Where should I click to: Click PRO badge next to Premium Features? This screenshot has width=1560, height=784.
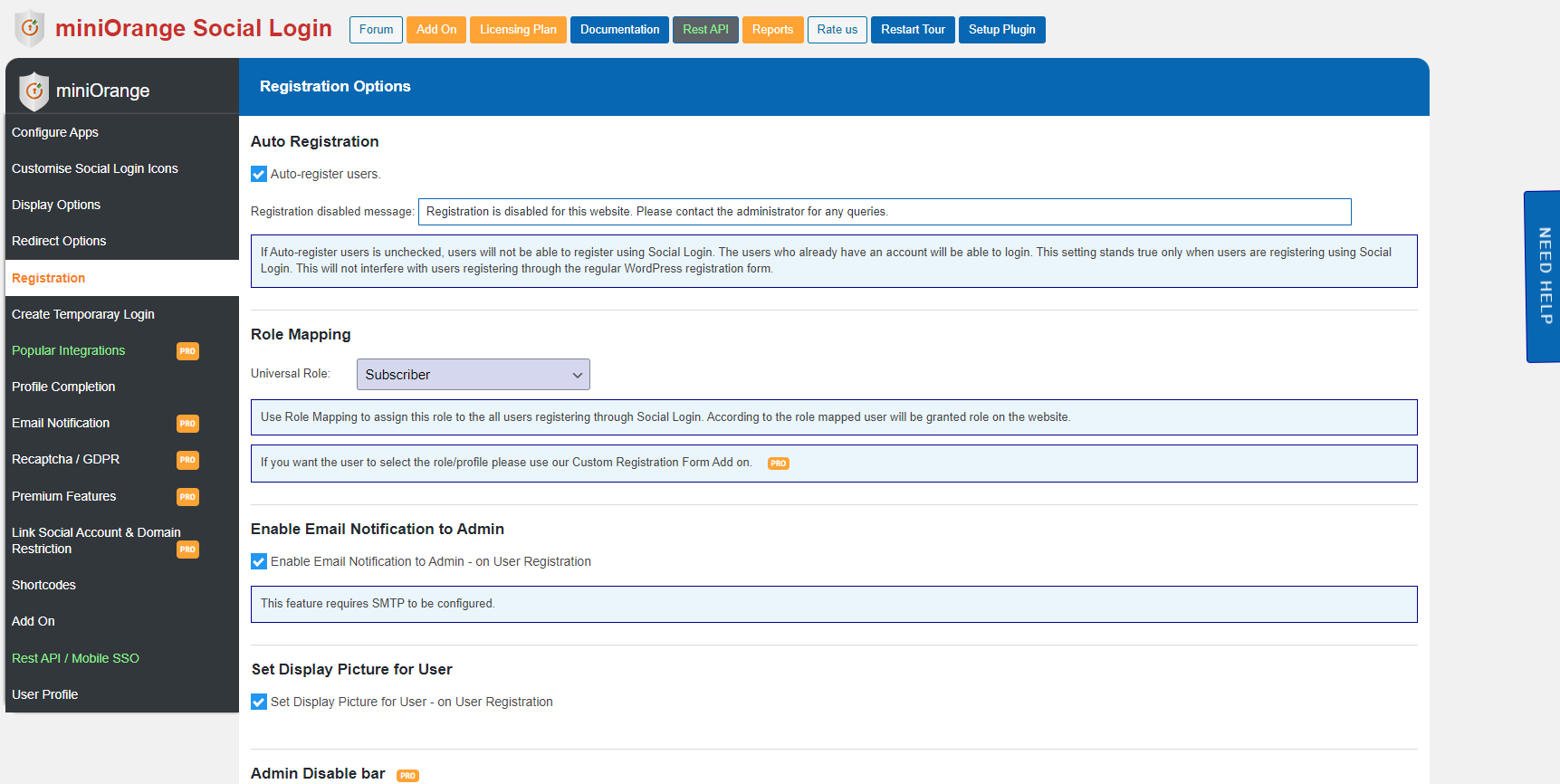(x=187, y=497)
